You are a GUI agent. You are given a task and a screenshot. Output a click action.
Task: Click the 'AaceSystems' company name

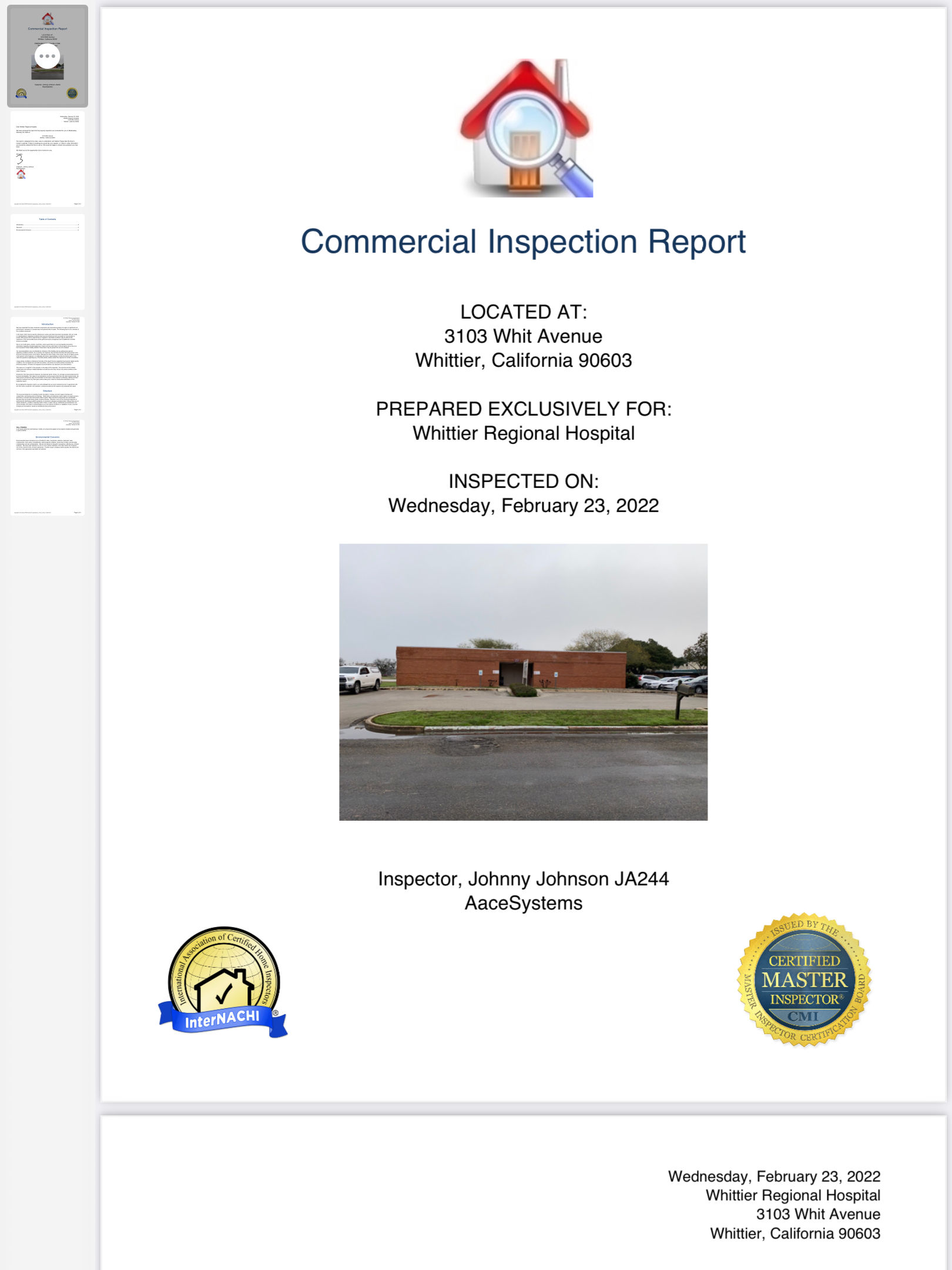point(523,903)
